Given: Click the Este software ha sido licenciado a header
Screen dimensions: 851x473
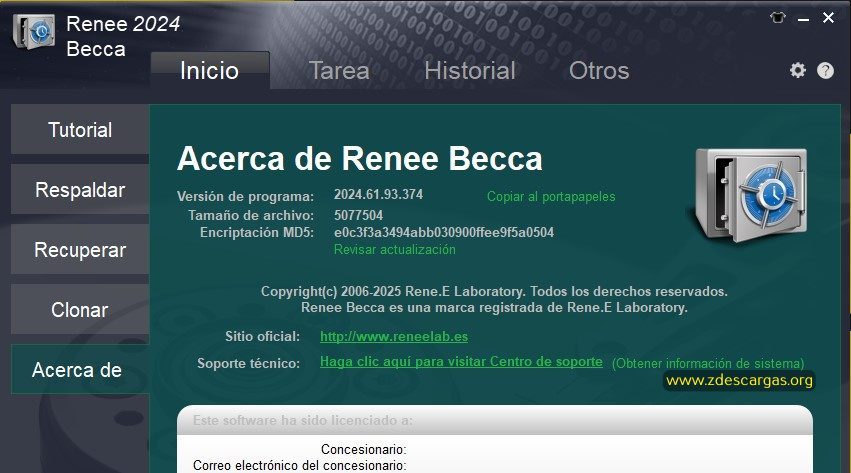Looking at the screenshot, I should (303, 420).
